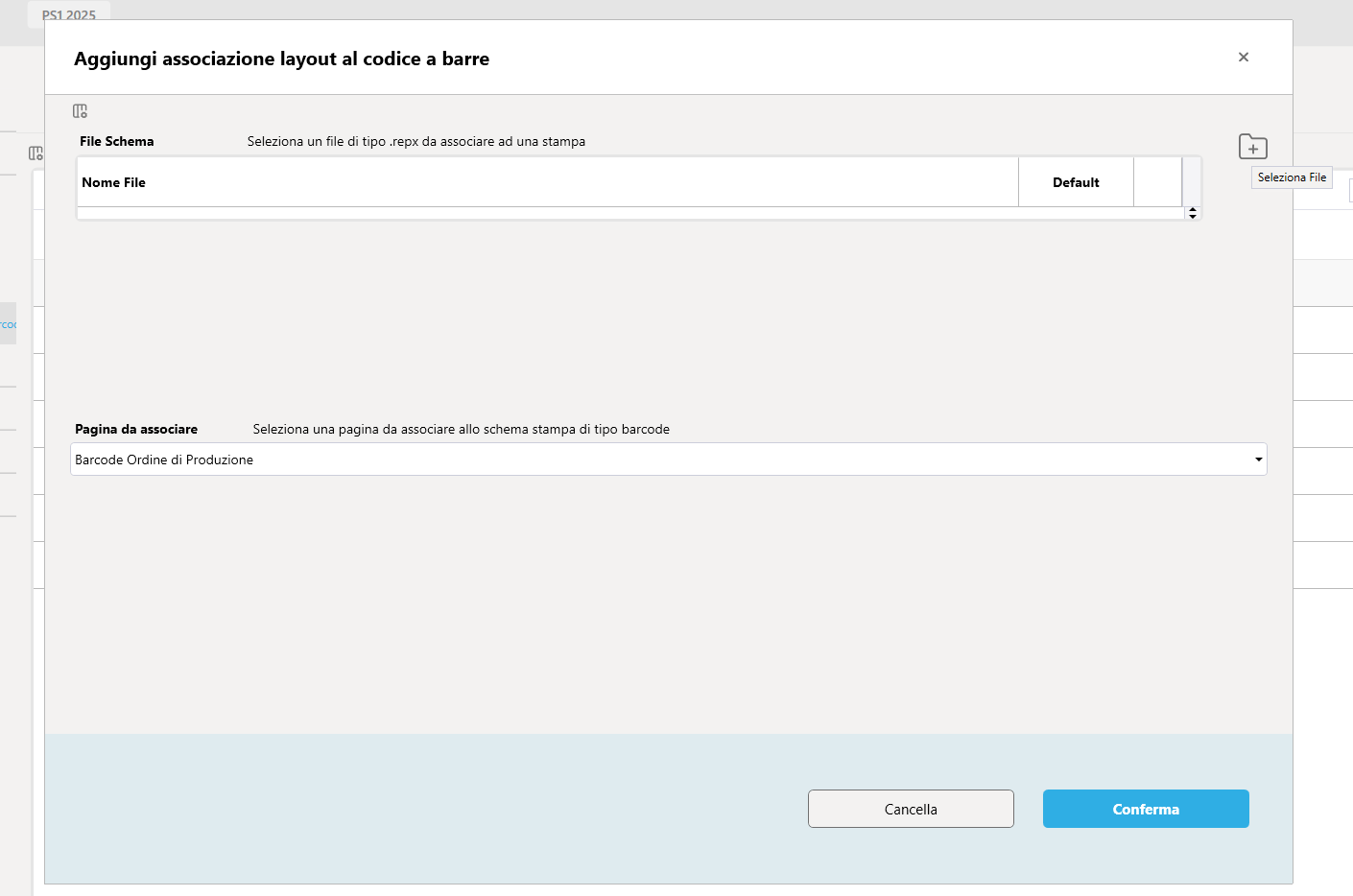The width and height of the screenshot is (1353, 896).
Task: Click the column settings icon in background window
Action: click(x=36, y=153)
